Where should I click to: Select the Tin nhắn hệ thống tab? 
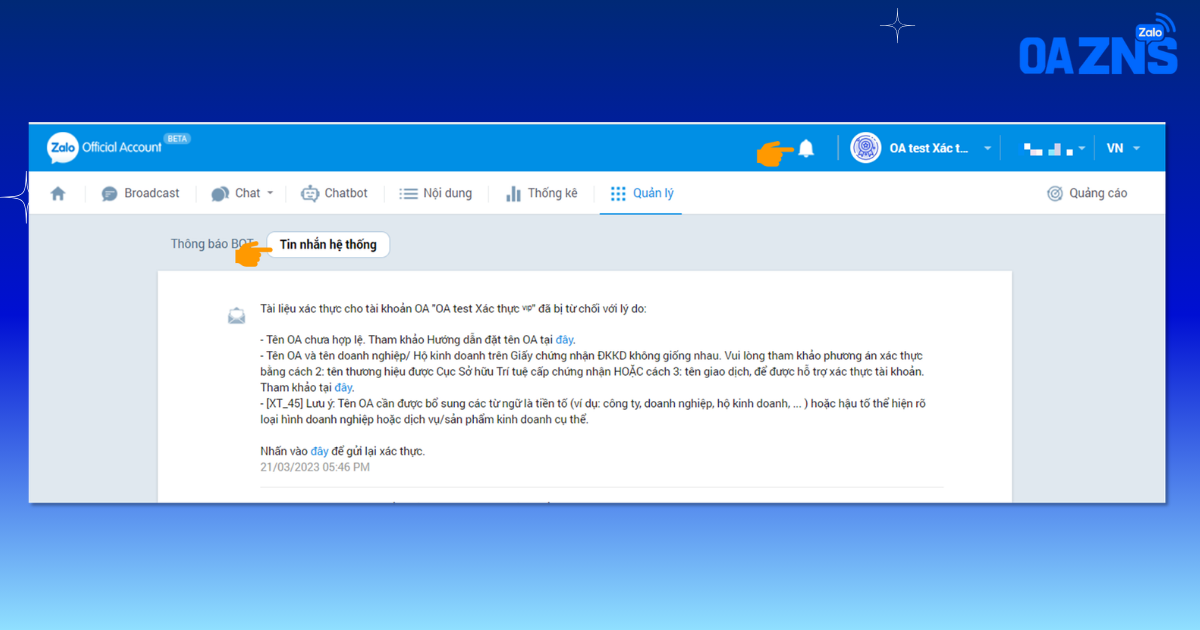tap(328, 245)
